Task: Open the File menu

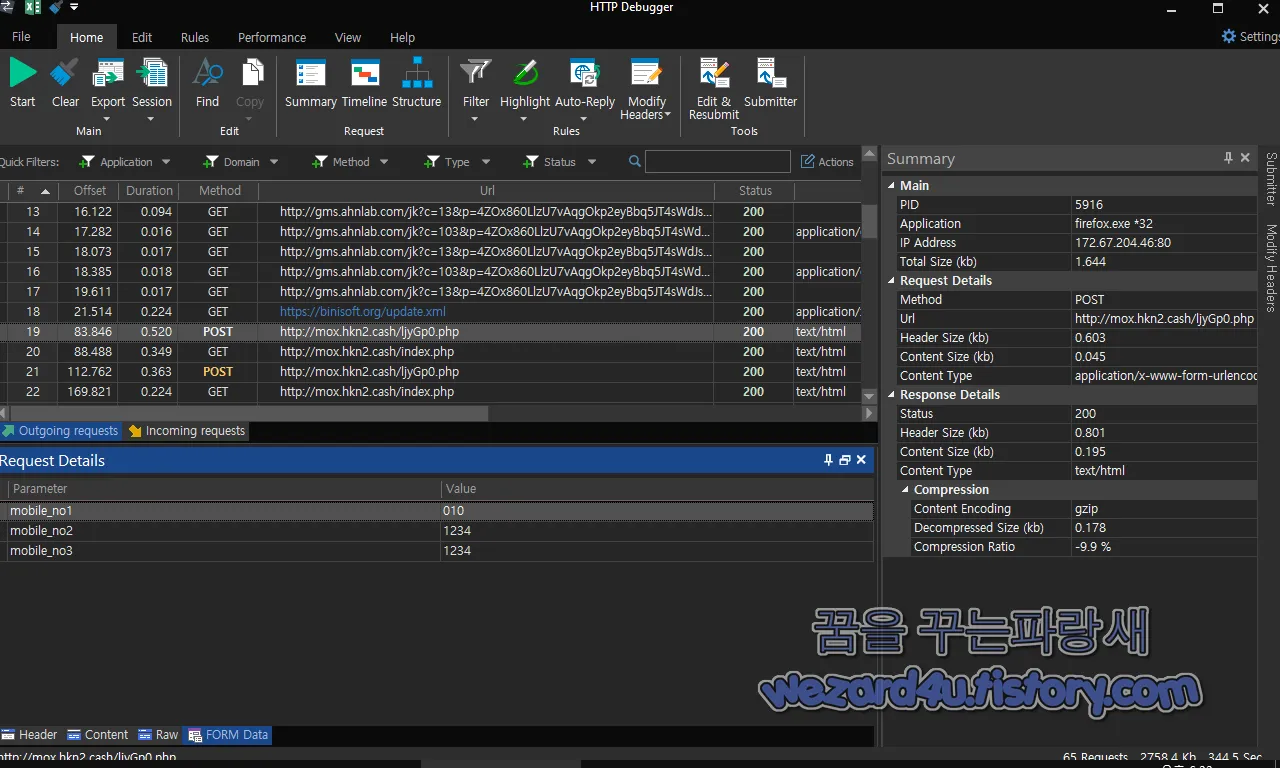Action: coord(21,37)
